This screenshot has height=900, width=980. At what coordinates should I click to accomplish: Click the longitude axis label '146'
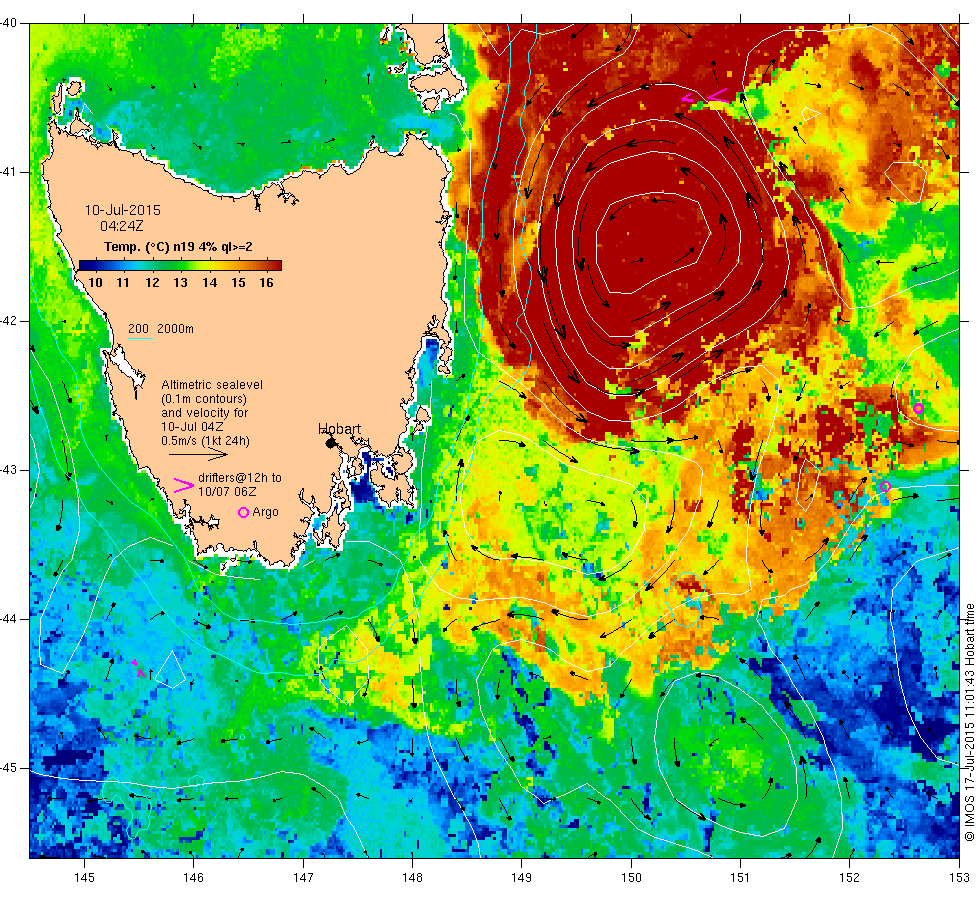194,878
